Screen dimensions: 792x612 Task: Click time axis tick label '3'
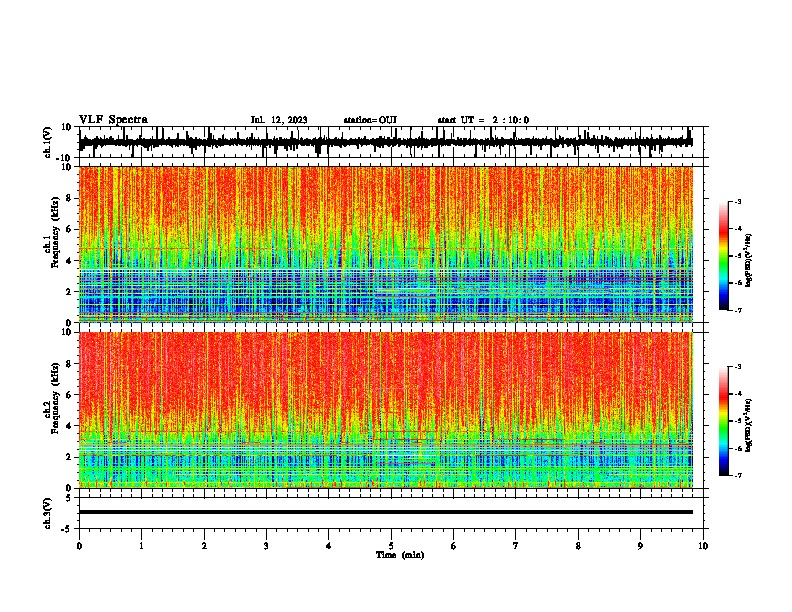click(266, 546)
